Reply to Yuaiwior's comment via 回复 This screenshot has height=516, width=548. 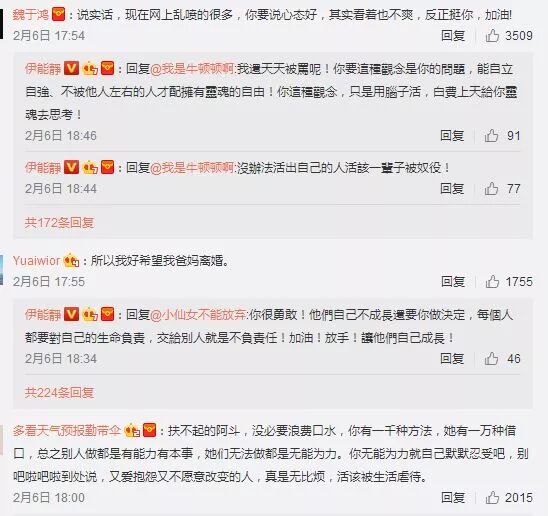point(453,281)
